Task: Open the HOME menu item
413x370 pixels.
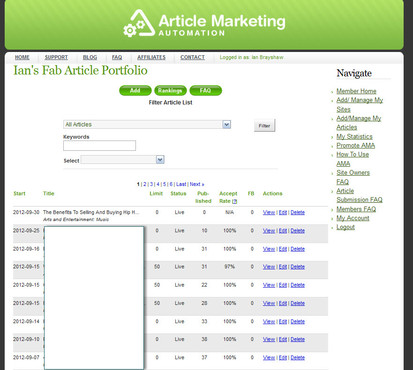Action: click(x=22, y=58)
